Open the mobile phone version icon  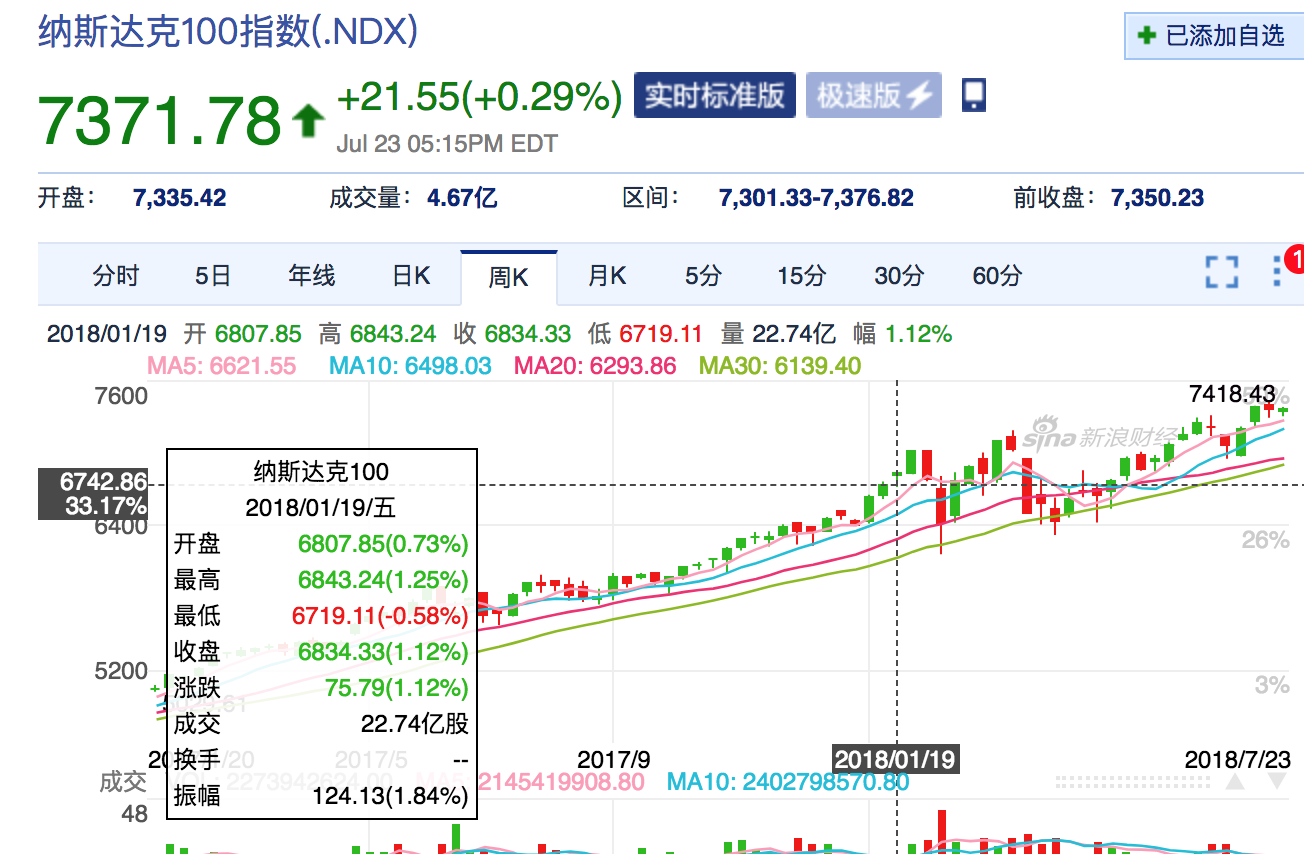973,95
